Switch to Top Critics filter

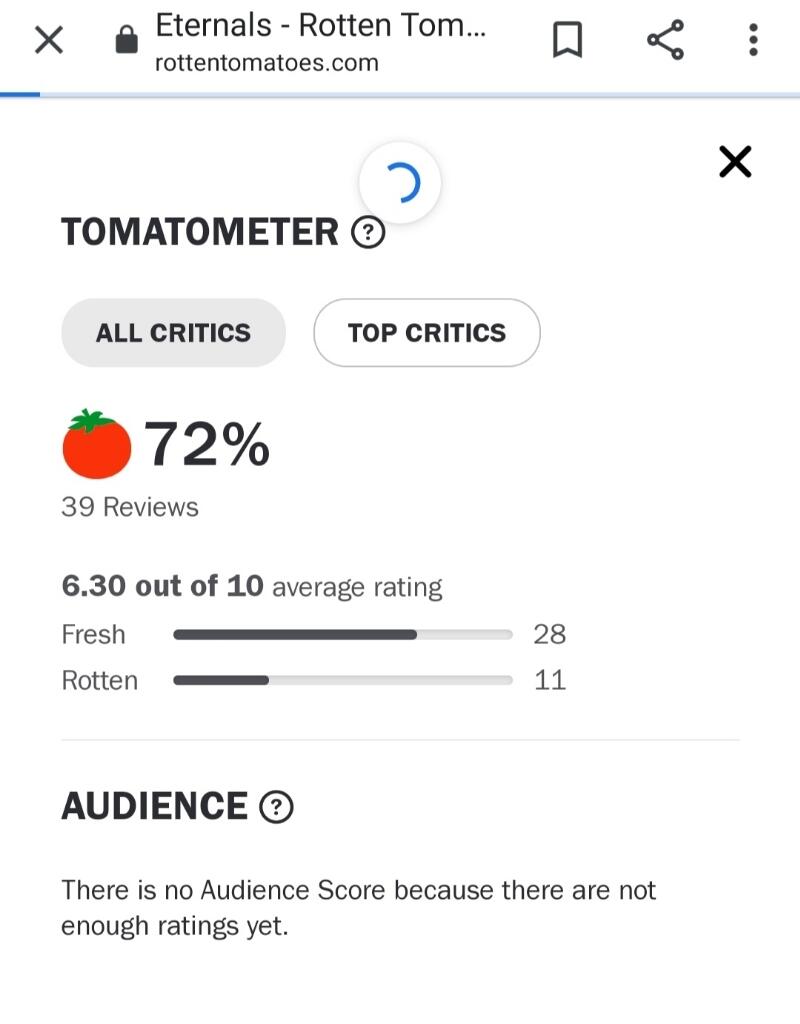coord(427,333)
